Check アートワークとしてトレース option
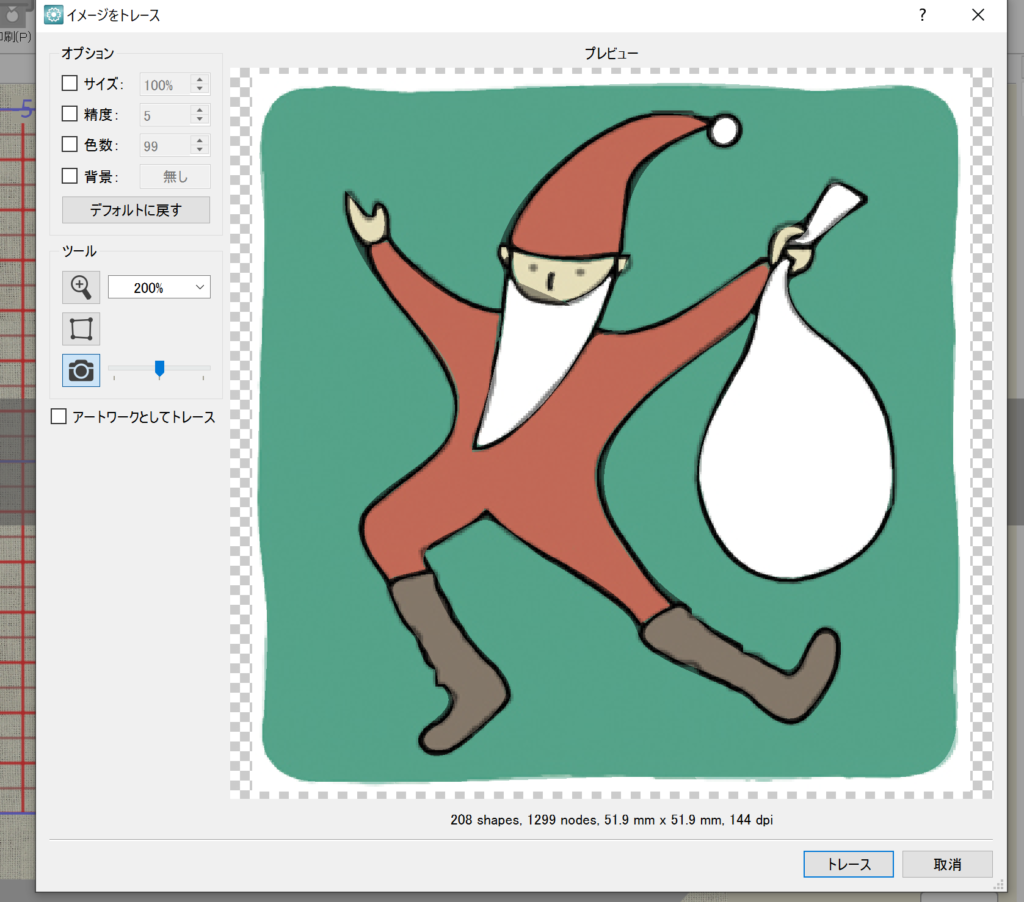Screen dimensions: 1024x902 tap(59, 417)
